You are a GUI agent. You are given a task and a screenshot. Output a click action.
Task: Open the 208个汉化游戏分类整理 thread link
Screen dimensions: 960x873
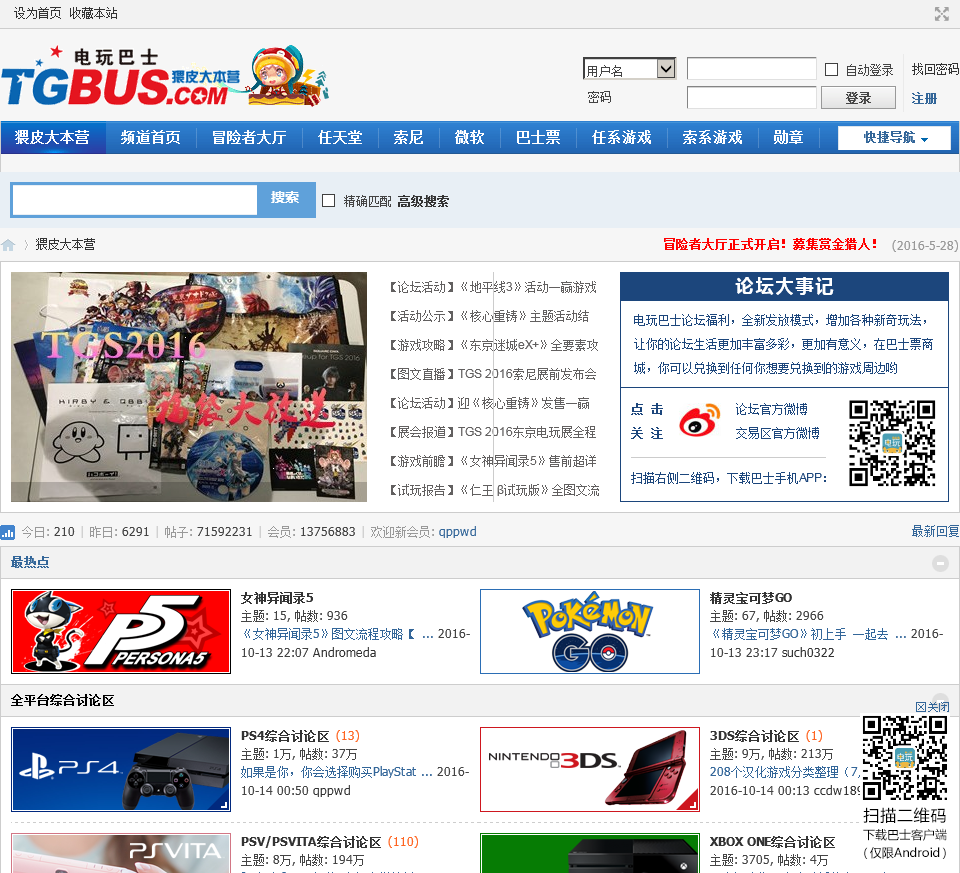click(x=784, y=773)
